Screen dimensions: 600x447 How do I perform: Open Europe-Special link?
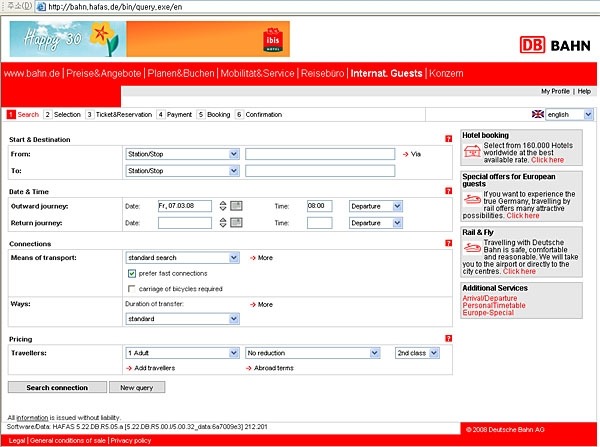click(488, 313)
